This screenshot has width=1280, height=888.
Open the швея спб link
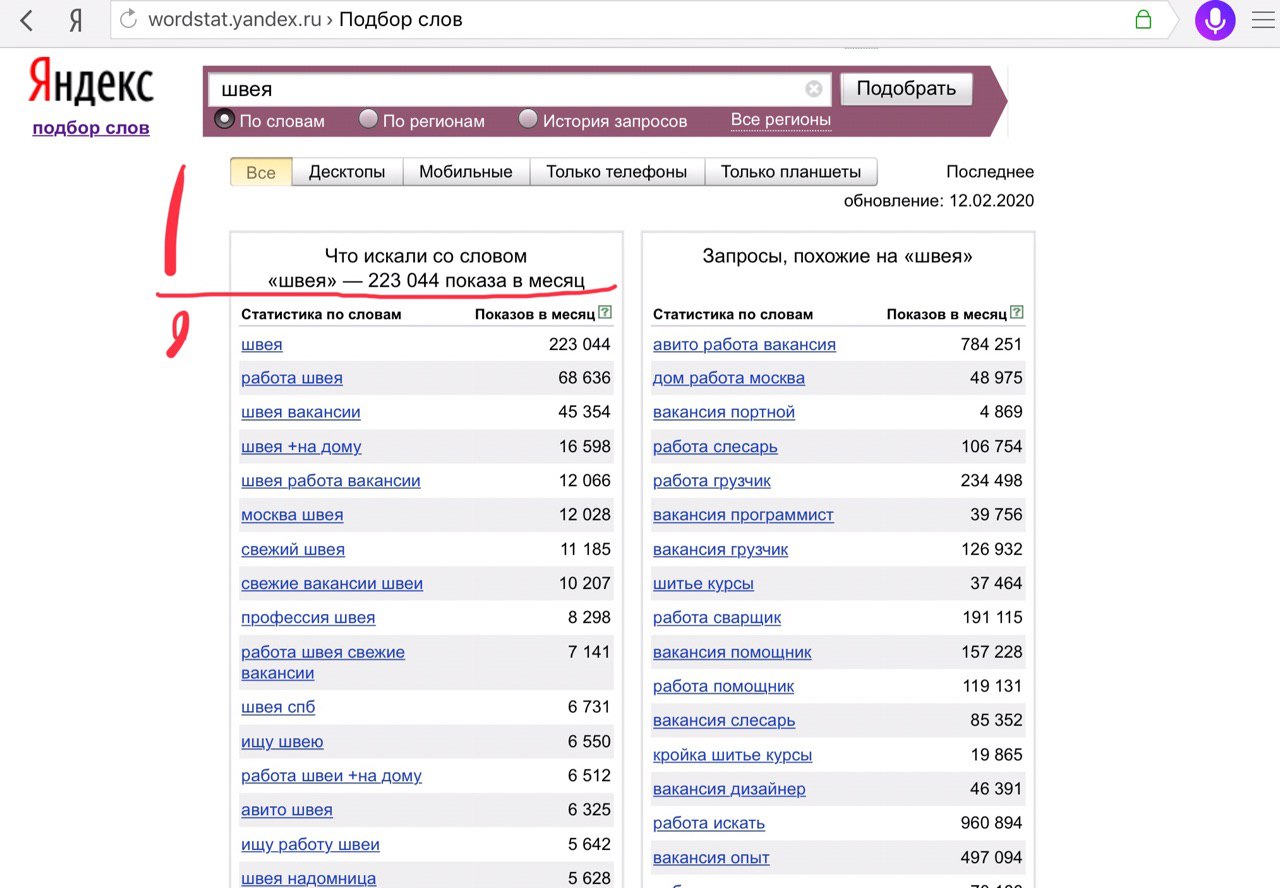pyautogui.click(x=278, y=708)
